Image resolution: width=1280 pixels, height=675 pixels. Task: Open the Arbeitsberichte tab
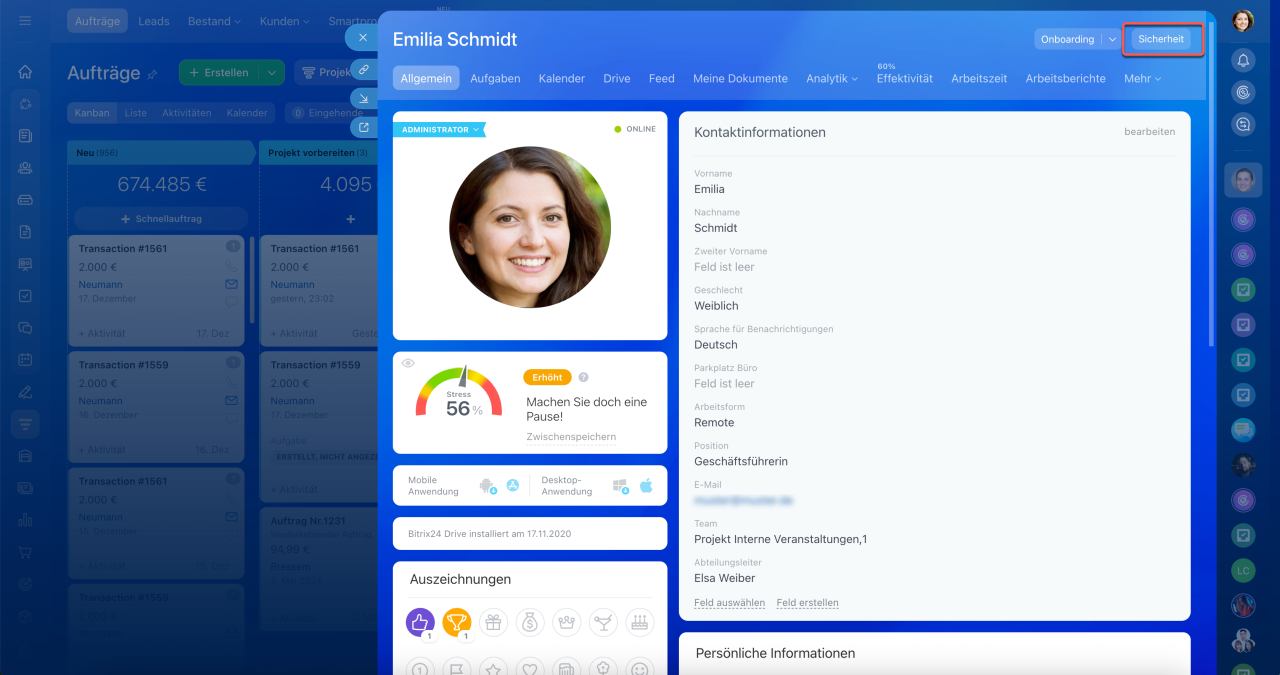(x=1066, y=78)
